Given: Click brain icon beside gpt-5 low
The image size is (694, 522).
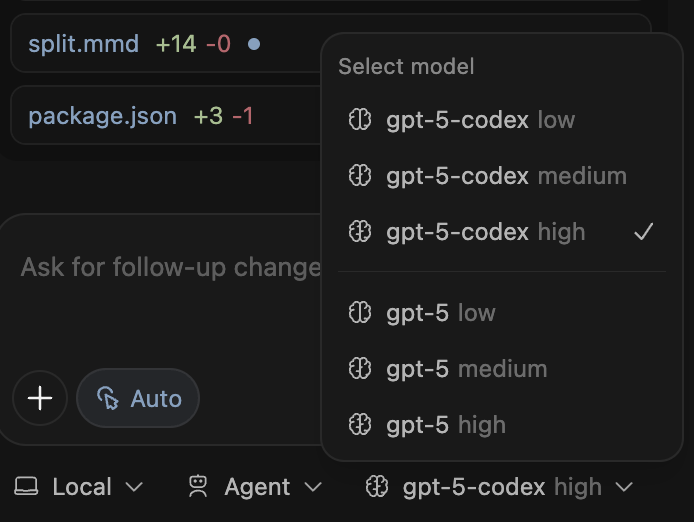Looking at the screenshot, I should point(359,313).
